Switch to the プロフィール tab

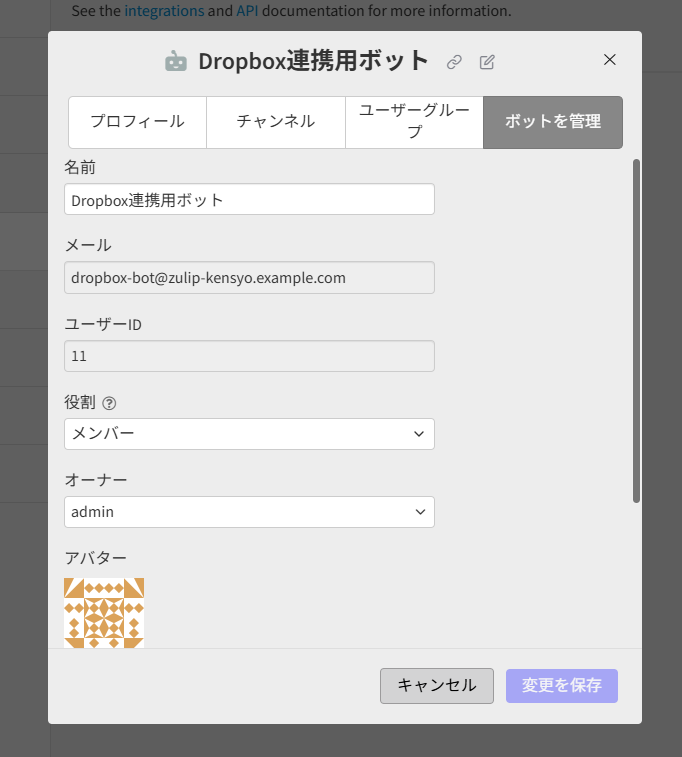point(137,122)
